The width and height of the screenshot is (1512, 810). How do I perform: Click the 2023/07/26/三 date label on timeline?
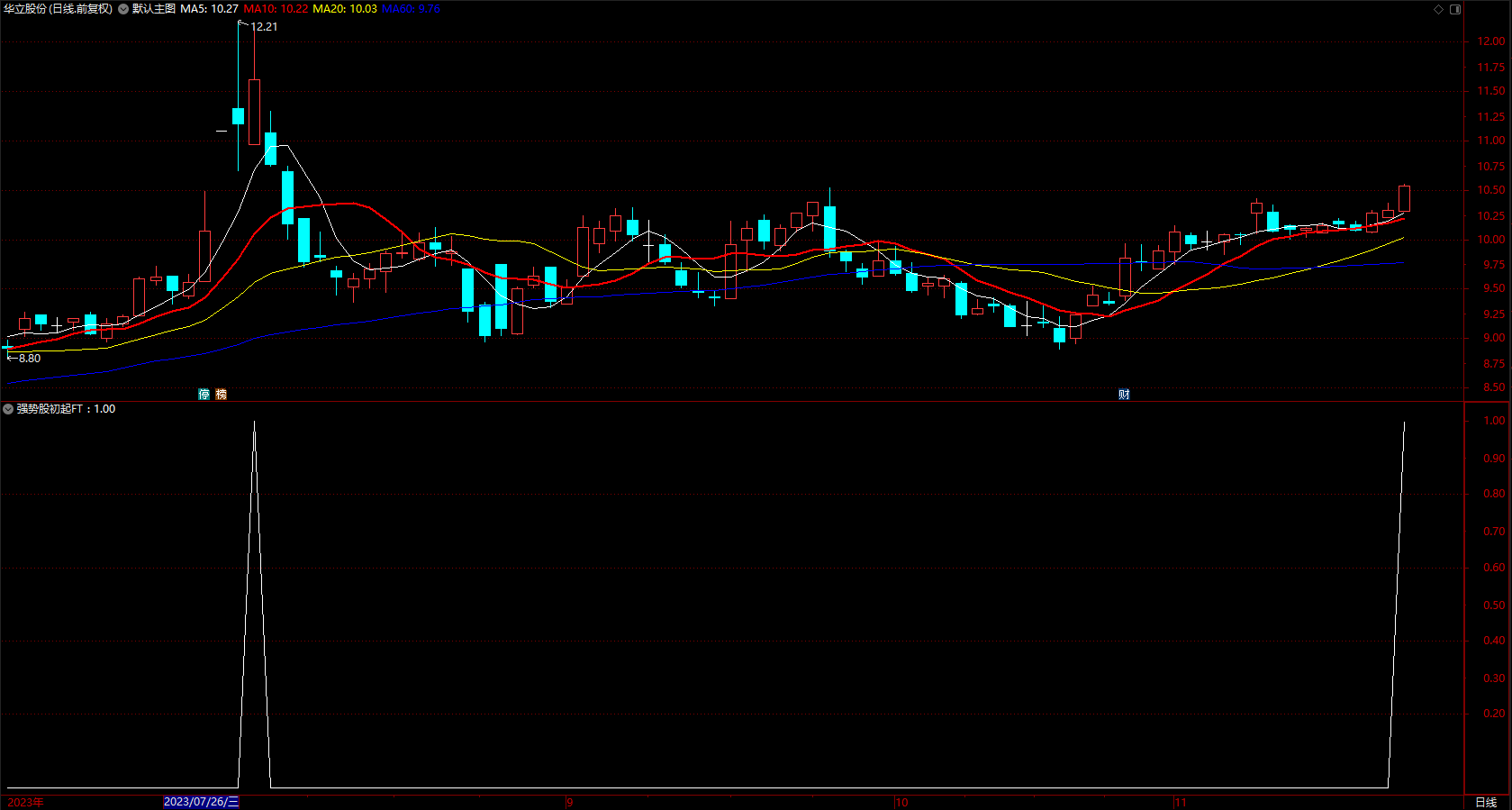201,803
